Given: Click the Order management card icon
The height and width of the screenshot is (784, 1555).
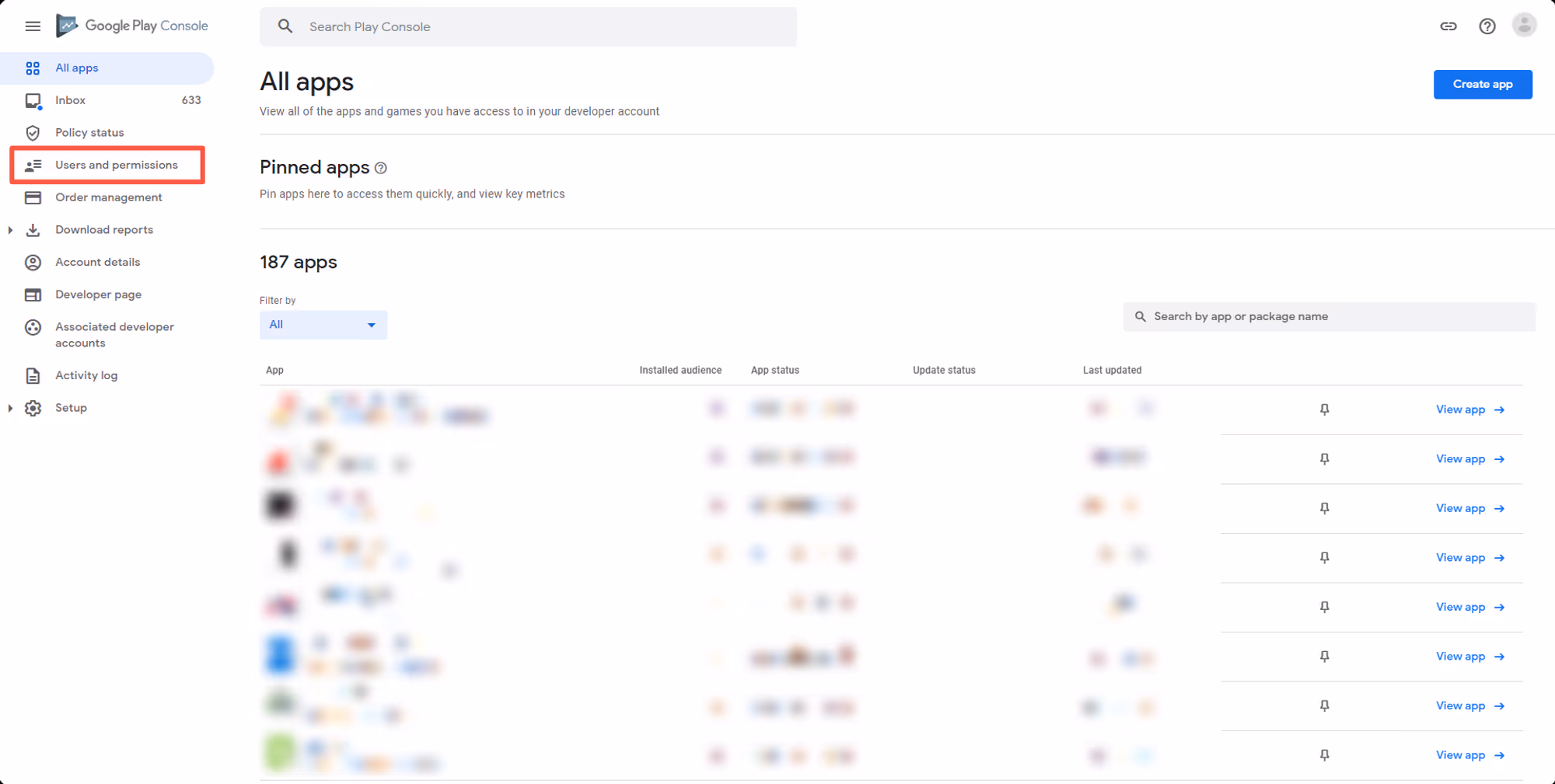Looking at the screenshot, I should point(33,197).
